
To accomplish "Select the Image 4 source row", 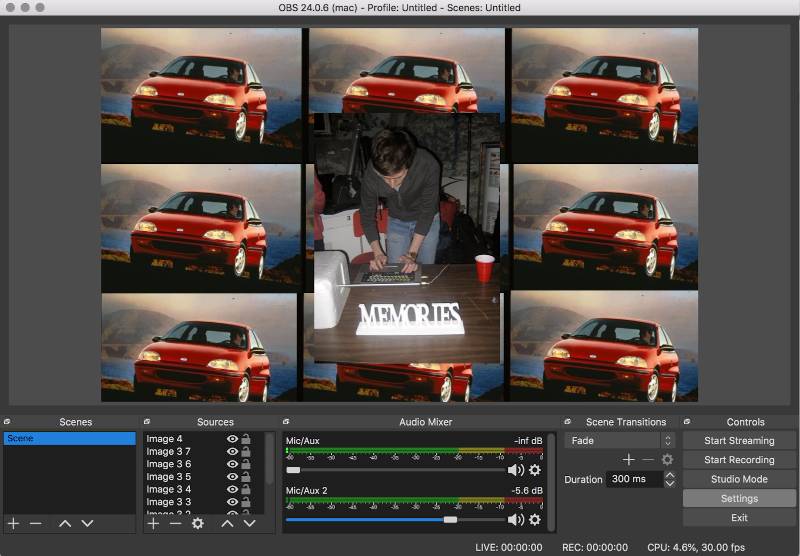I will click(x=204, y=439).
